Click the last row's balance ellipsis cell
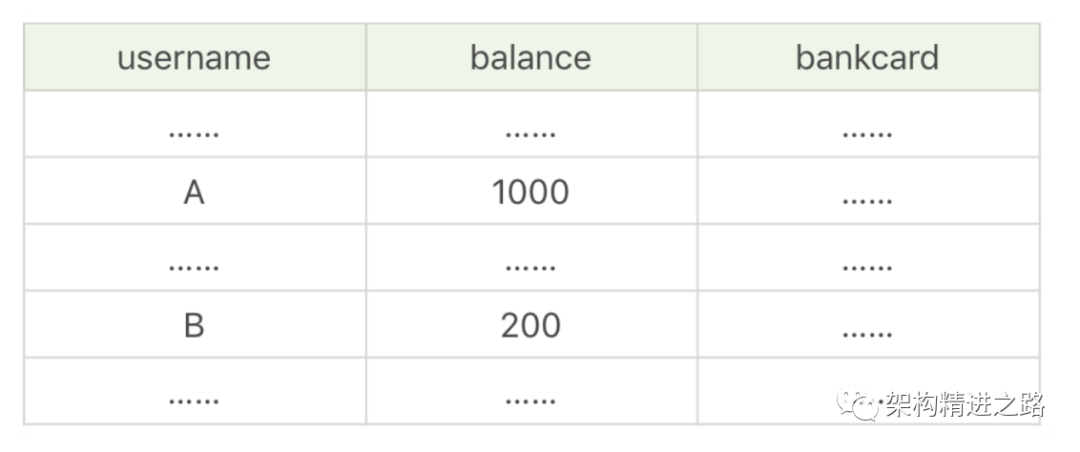The height and width of the screenshot is (452, 1080). (531, 398)
